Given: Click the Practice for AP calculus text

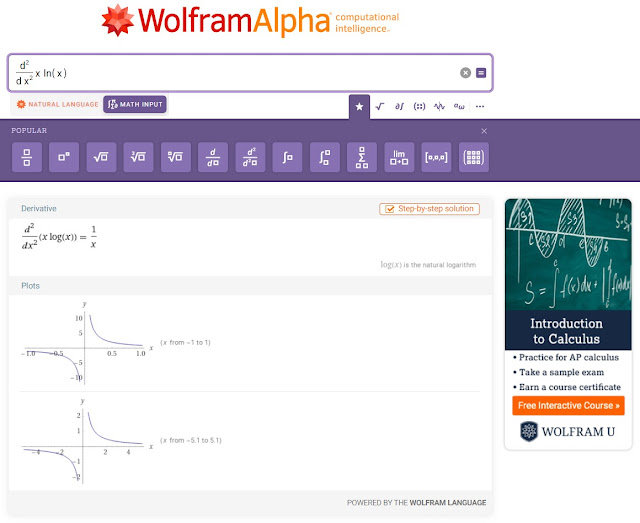Looking at the screenshot, I should pyautogui.click(x=569, y=357).
